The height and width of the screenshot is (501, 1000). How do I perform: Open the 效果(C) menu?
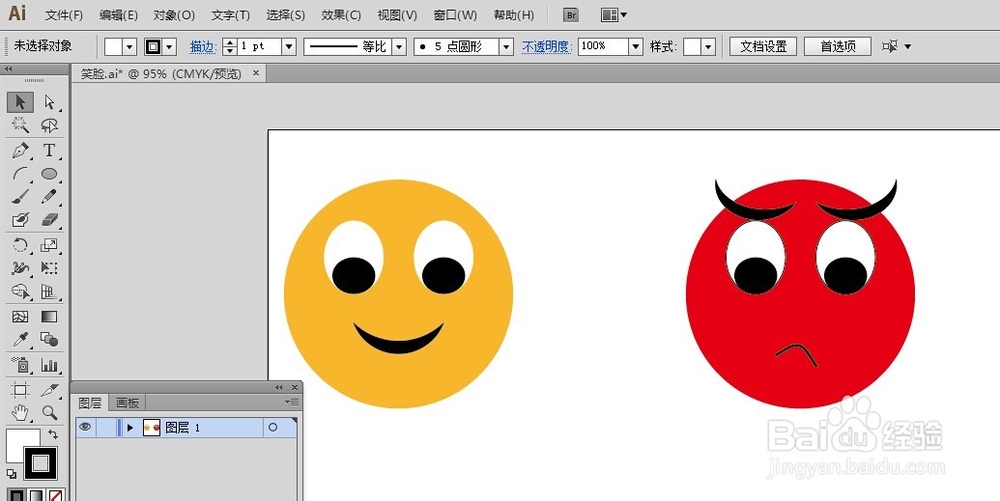(341, 15)
